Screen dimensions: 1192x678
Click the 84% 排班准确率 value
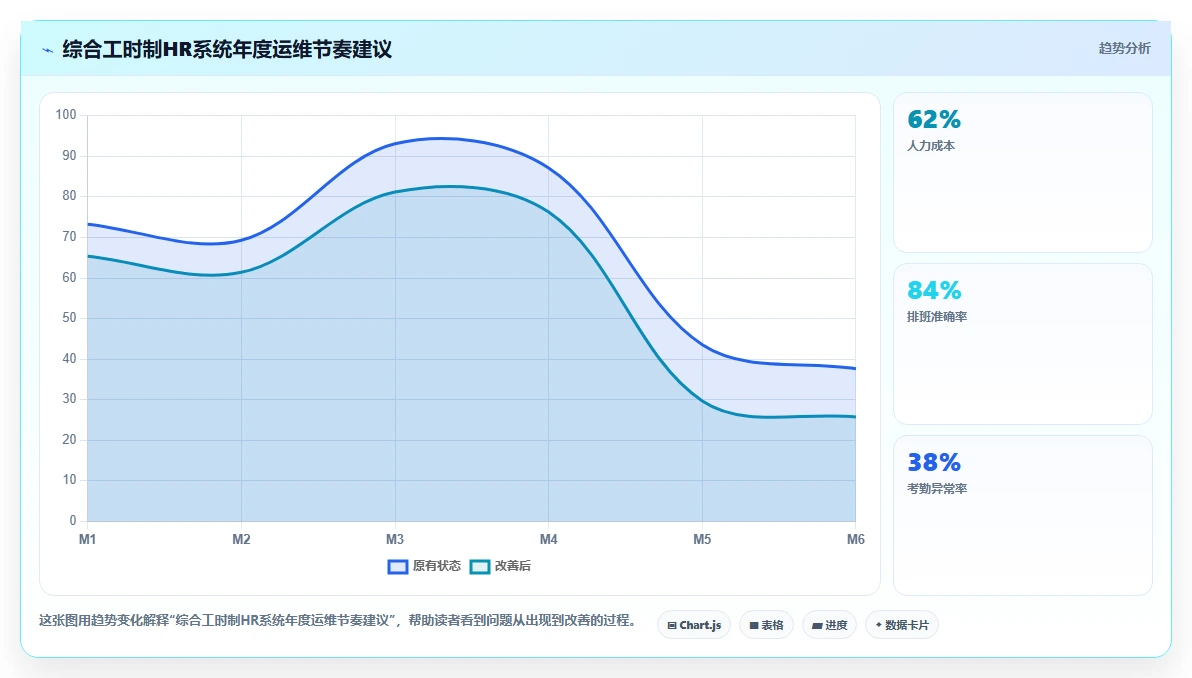[x=934, y=290]
